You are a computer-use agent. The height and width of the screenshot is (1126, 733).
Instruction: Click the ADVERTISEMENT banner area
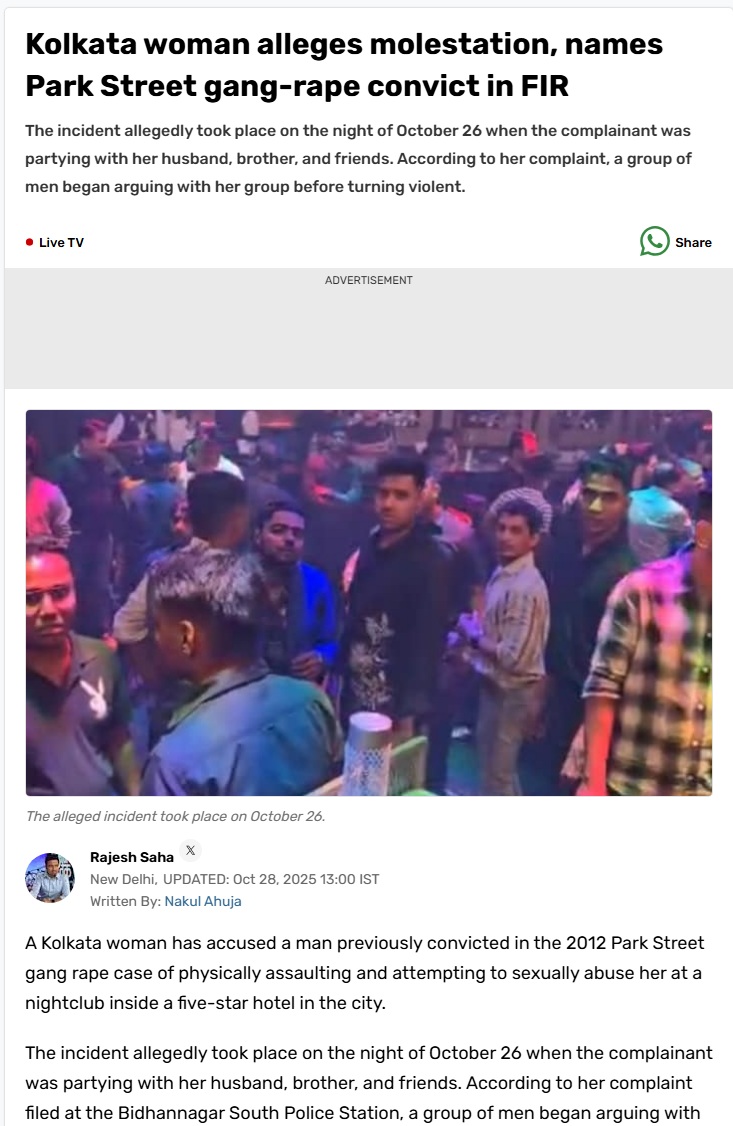368,329
